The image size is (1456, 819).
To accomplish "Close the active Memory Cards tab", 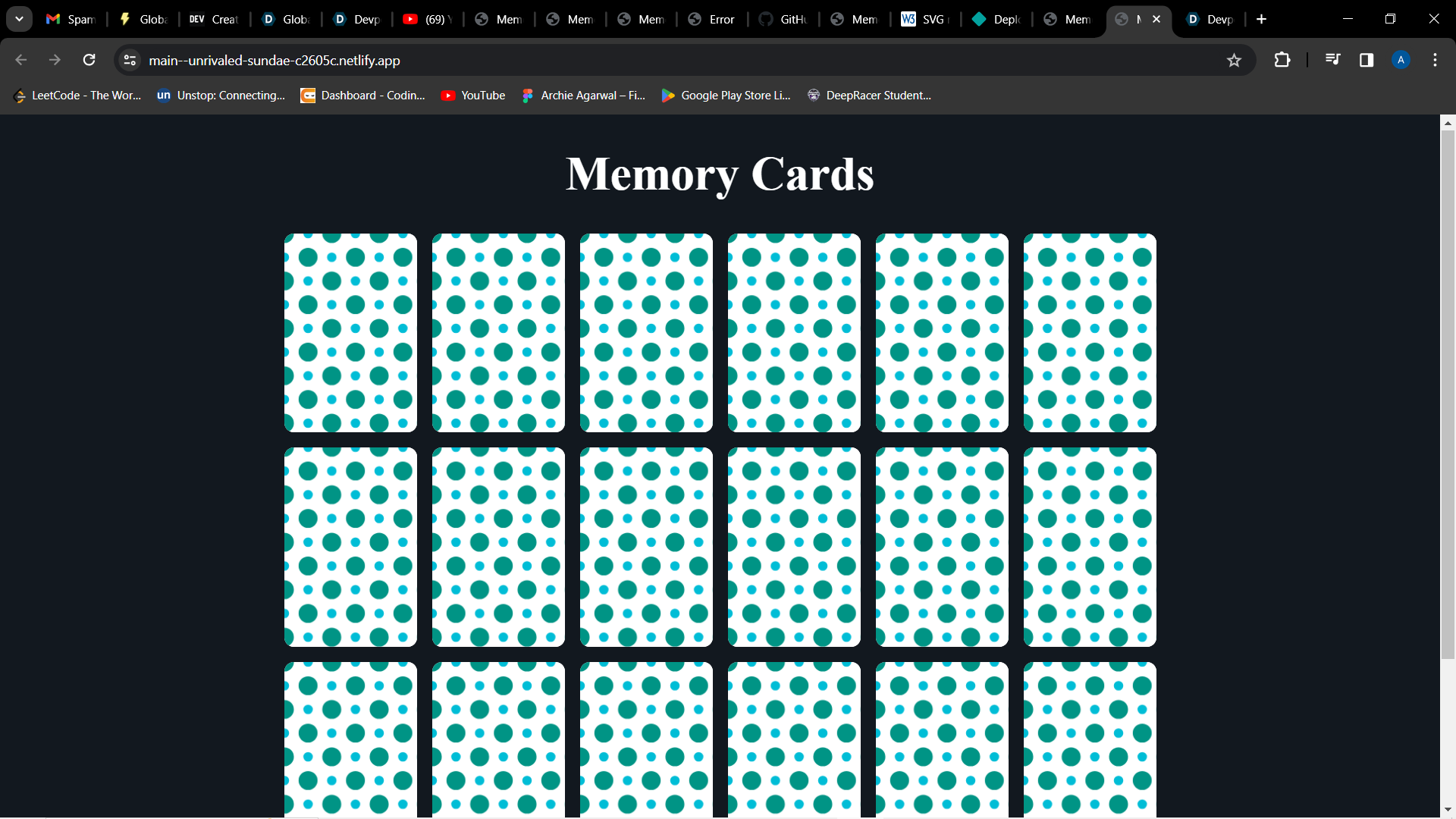I will [x=1156, y=19].
